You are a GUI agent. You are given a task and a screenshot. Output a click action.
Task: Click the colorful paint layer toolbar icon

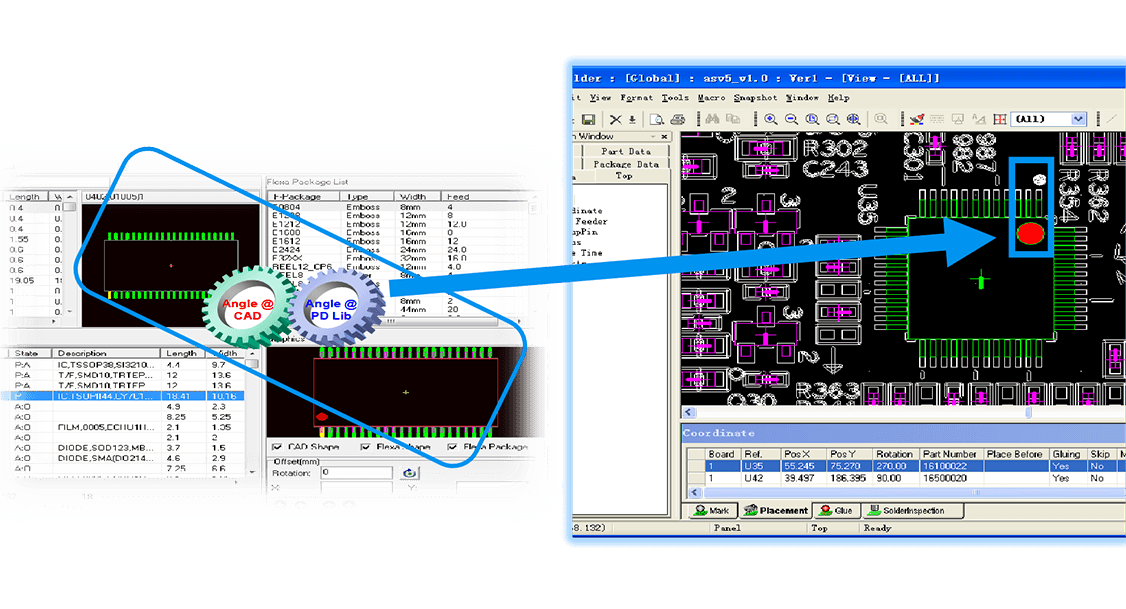click(917, 119)
